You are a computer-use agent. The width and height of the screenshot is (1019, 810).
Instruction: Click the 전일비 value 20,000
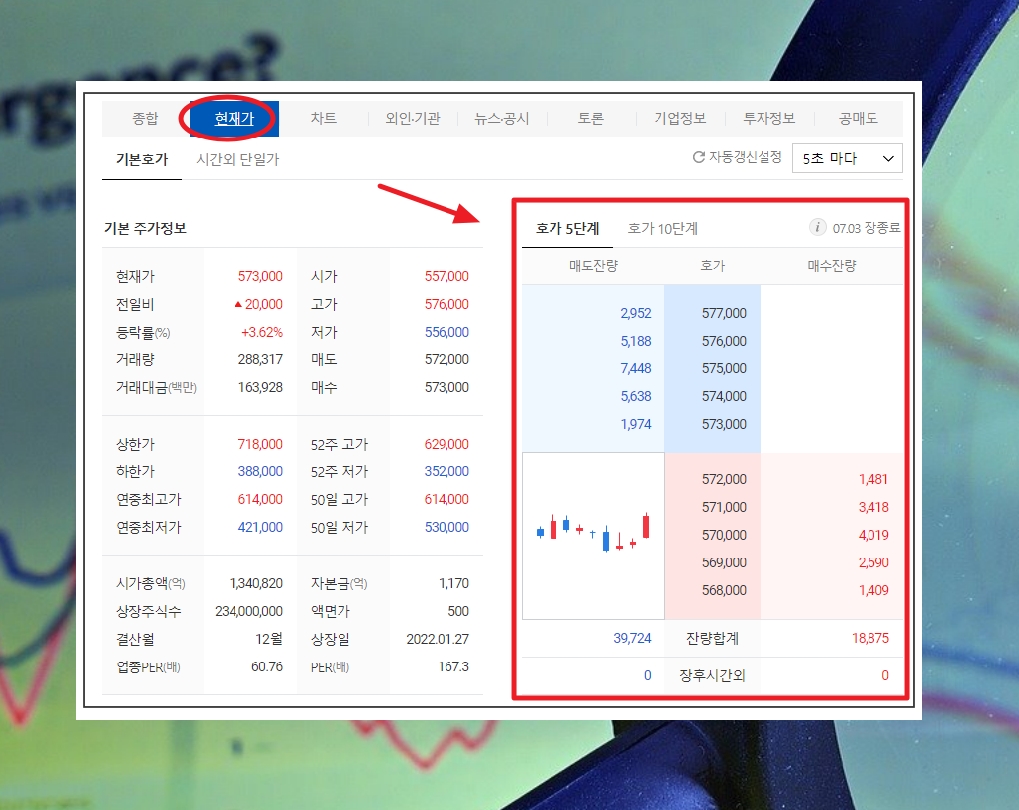tap(263, 304)
